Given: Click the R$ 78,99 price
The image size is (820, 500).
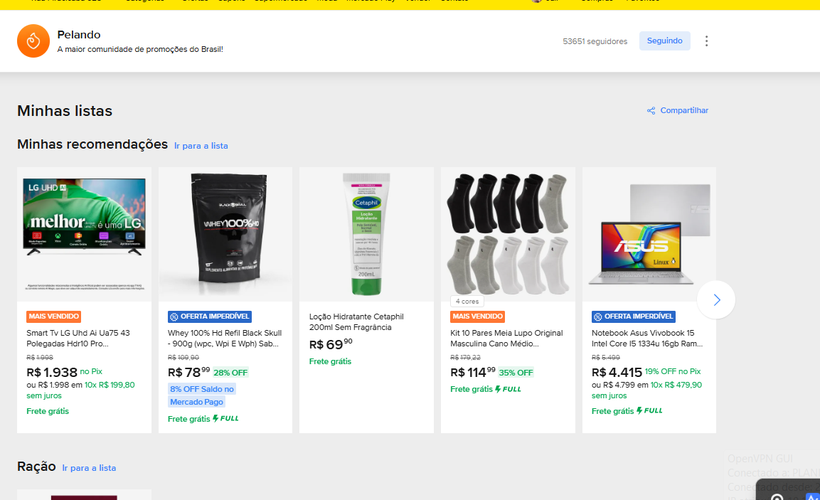Looking at the screenshot, I should point(189,372).
